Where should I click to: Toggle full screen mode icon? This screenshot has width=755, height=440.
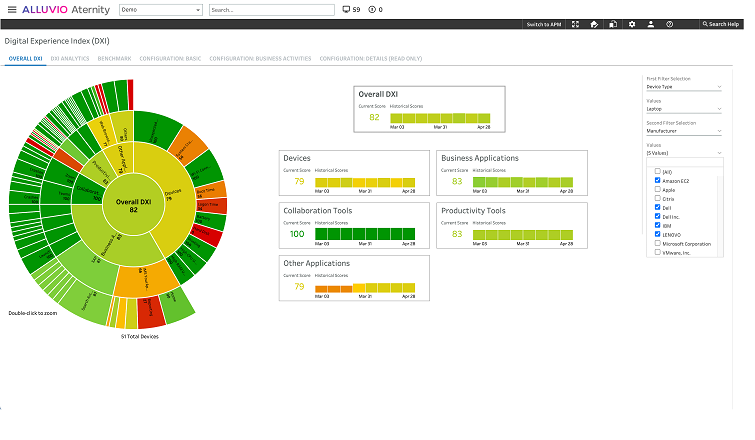coord(575,24)
